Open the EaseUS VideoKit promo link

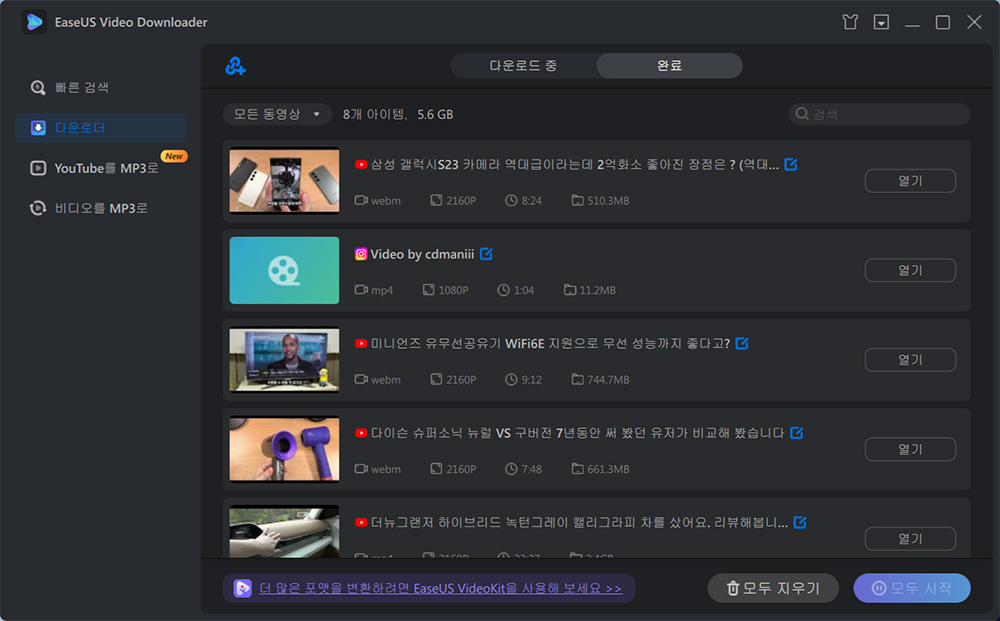(x=441, y=588)
